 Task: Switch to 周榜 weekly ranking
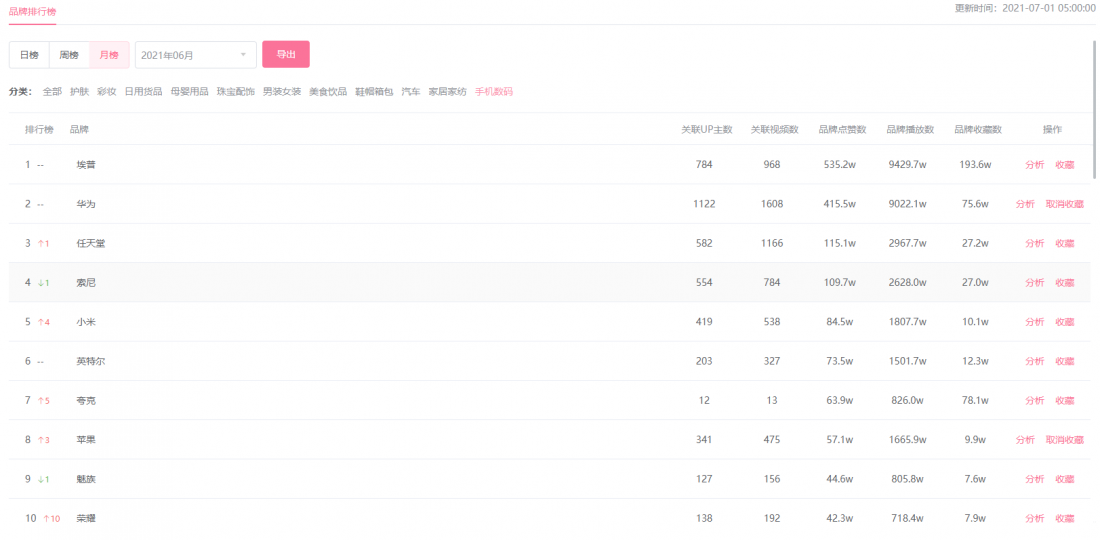[69, 55]
